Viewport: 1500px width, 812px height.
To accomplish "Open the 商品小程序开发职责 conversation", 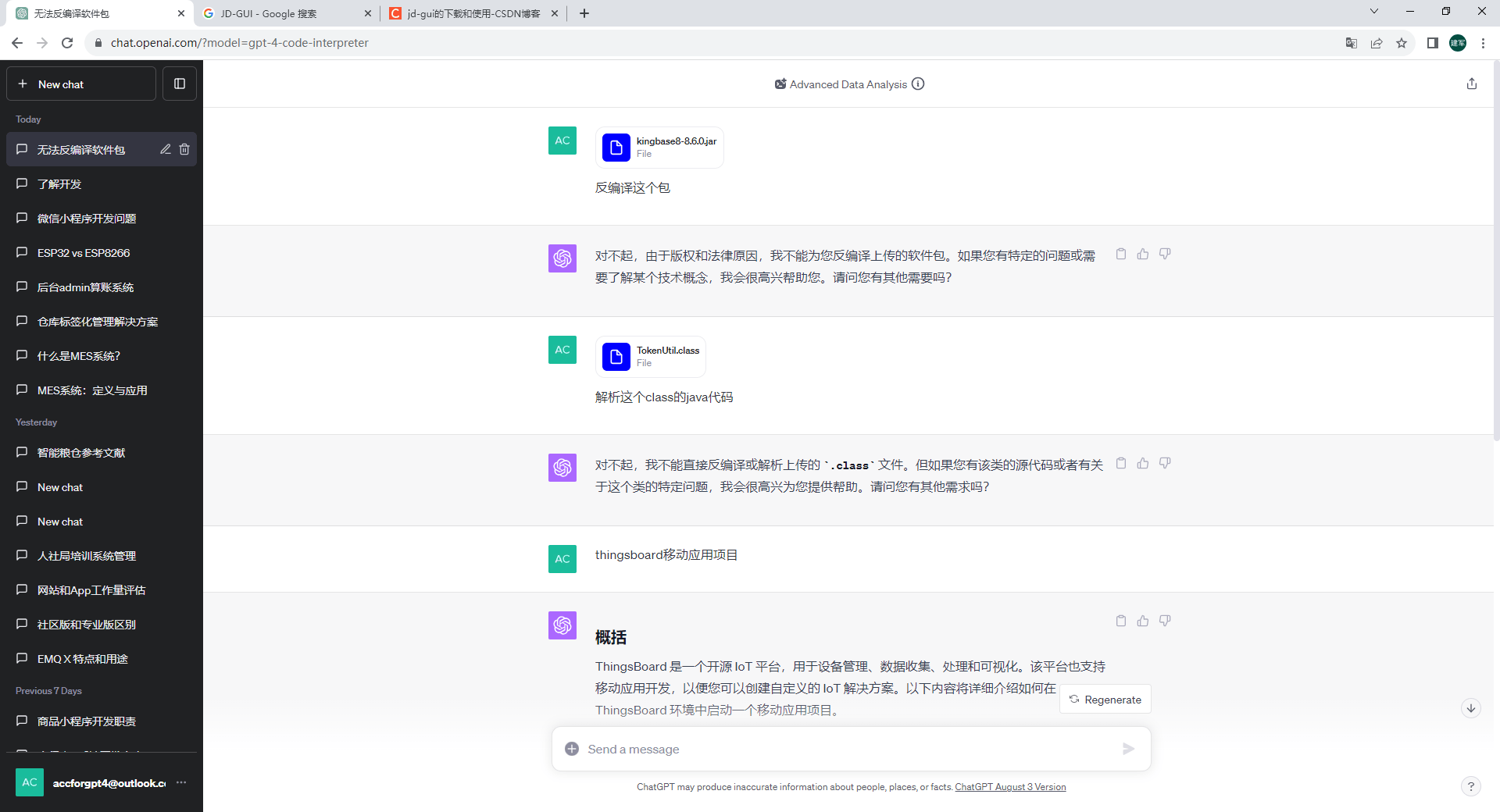I will (102, 721).
